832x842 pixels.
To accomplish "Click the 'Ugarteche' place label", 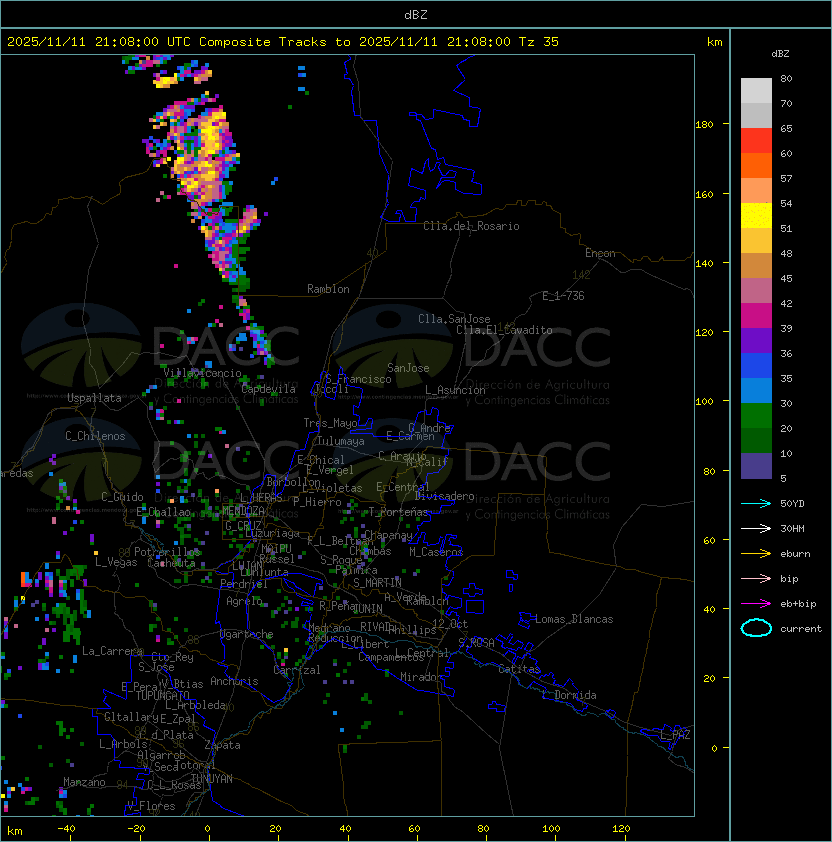I will point(247,634).
